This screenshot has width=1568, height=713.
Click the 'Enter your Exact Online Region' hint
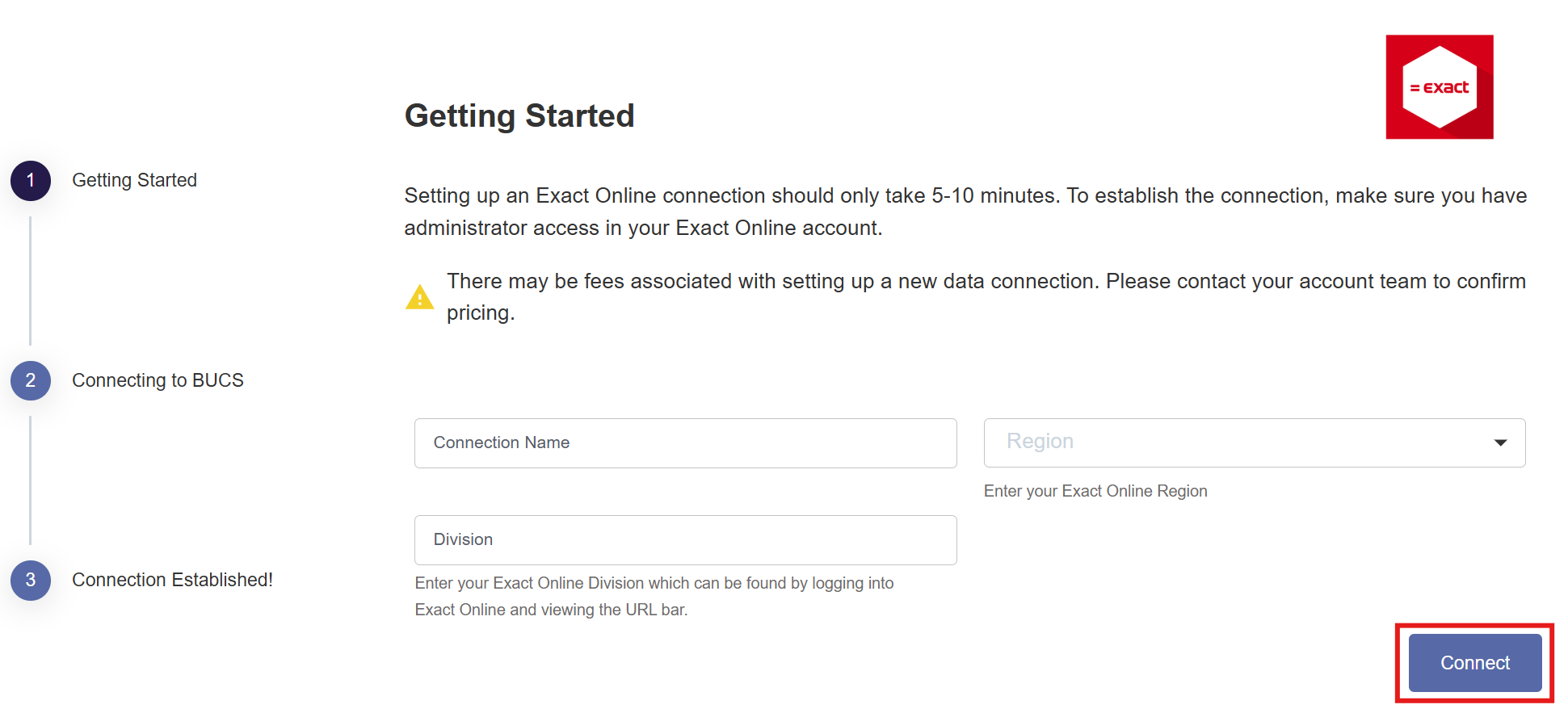[x=1095, y=491]
